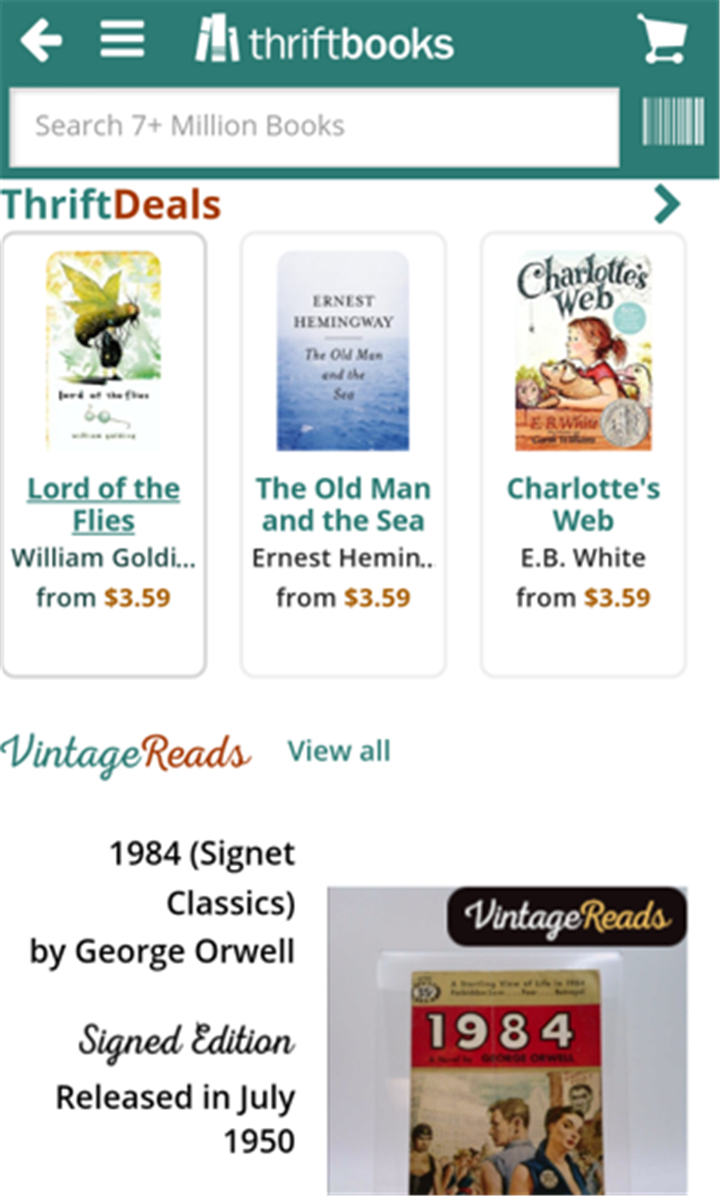
Task: Expand ThriftDeals with the right chevron
Action: coord(667,204)
